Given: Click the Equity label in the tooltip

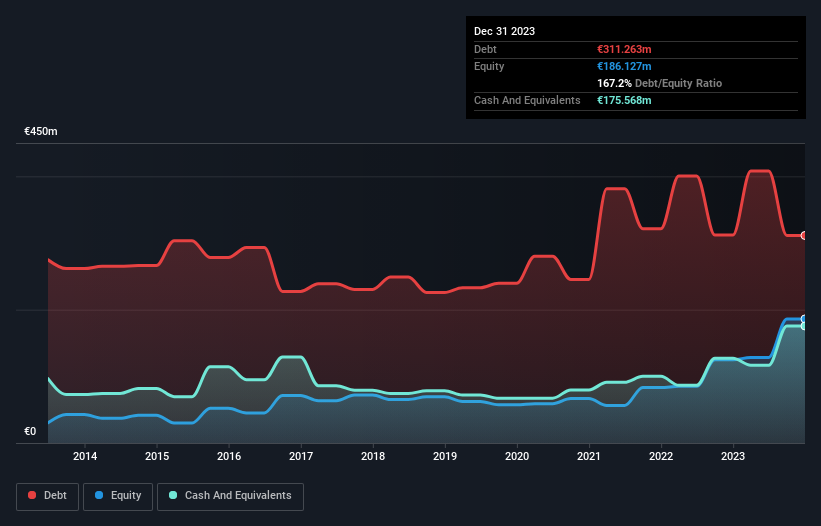Looking at the screenshot, I should click(489, 66).
